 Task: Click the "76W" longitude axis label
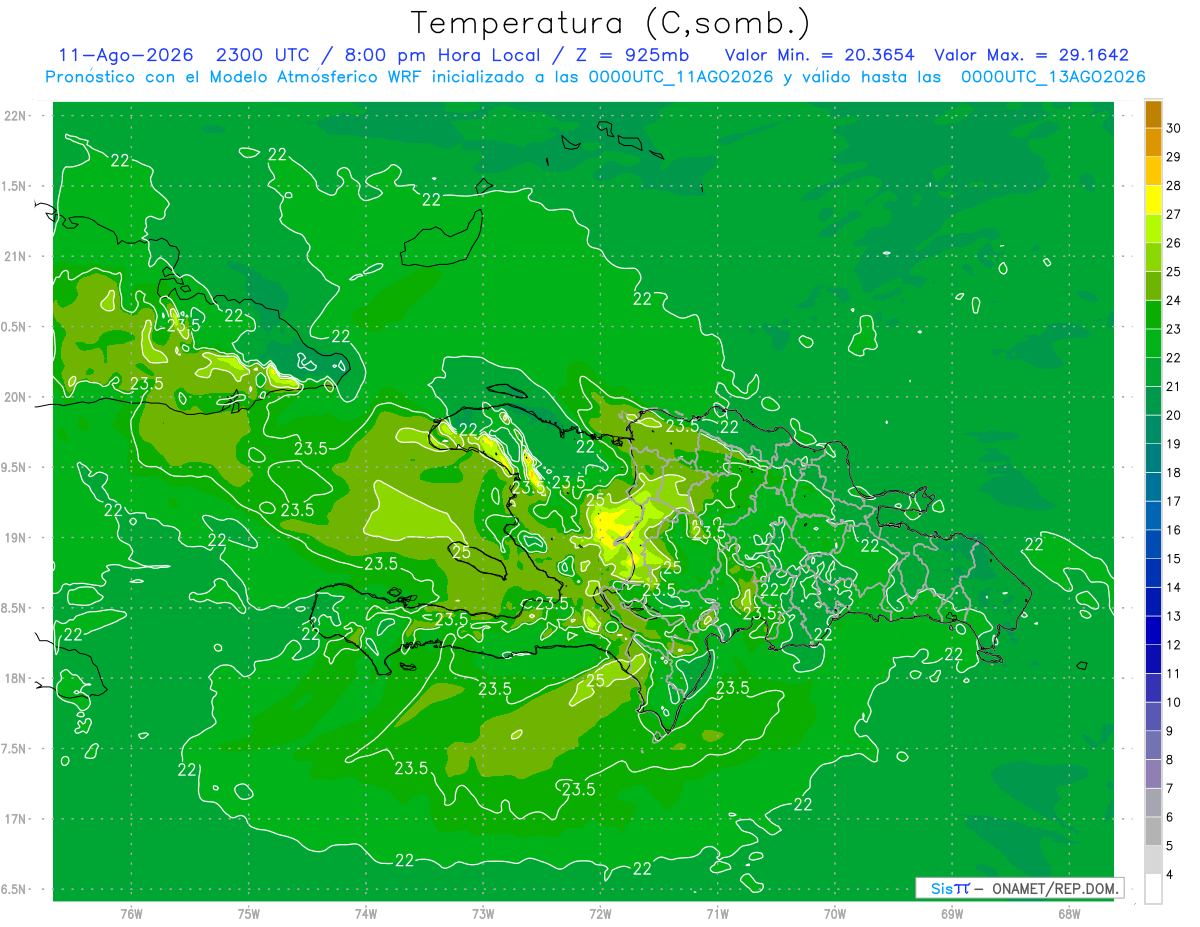click(x=131, y=914)
